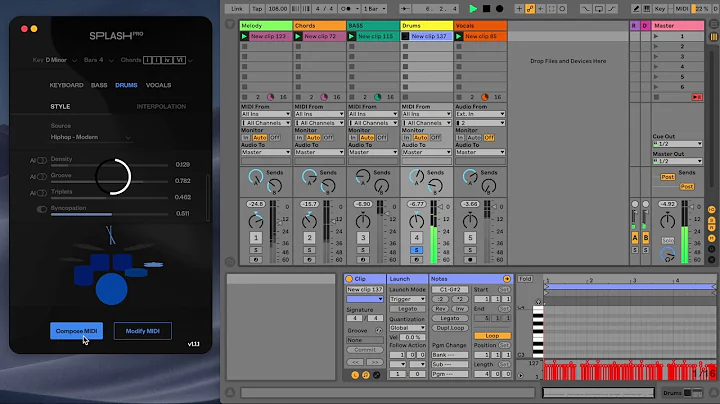
Task: Click the Follow arrow icon in transport
Action: 405,9
